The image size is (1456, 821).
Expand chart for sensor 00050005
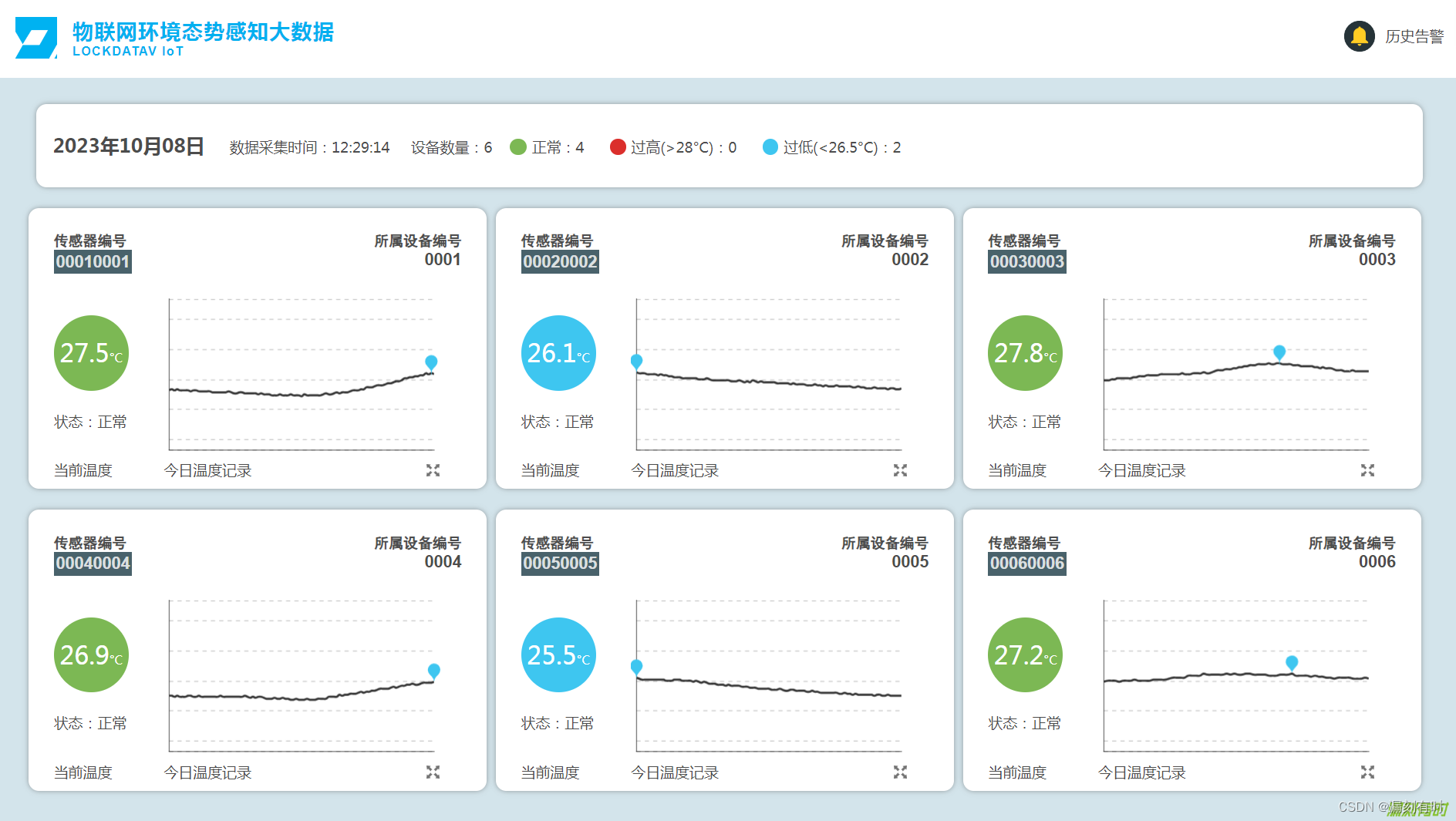(x=900, y=772)
